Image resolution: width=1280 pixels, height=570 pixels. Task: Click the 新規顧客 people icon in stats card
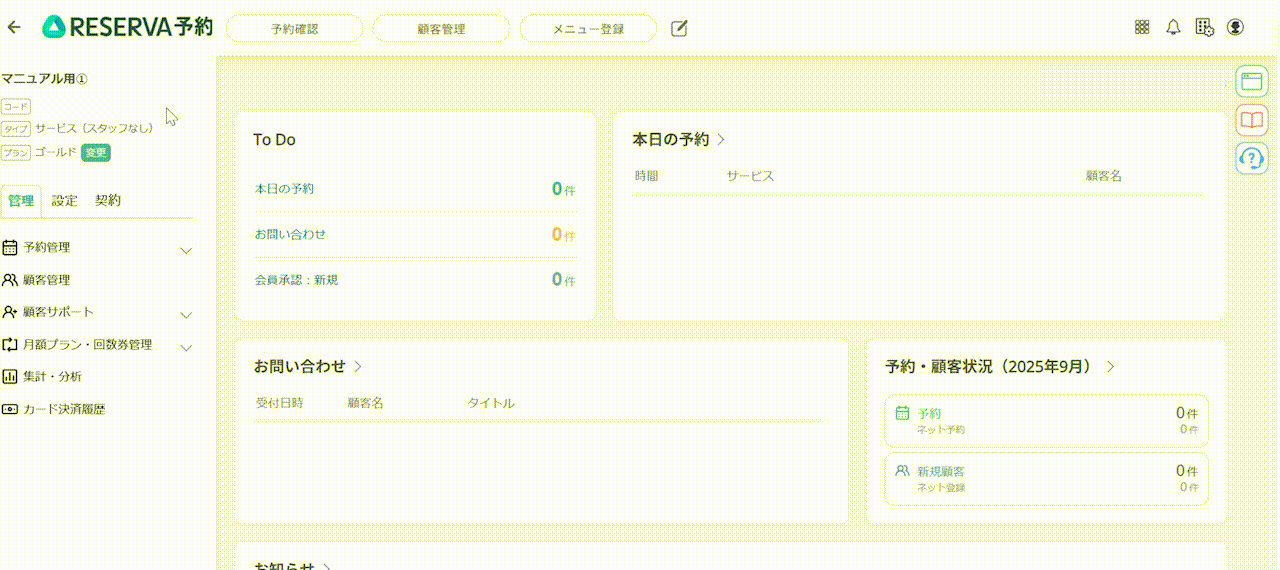902,470
